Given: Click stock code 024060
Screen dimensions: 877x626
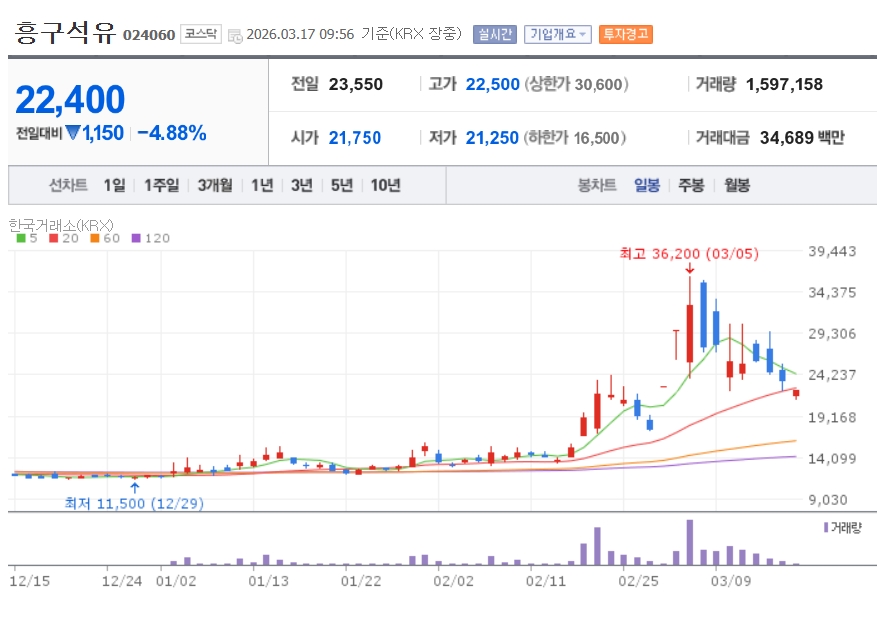Looking at the screenshot, I should tap(149, 35).
